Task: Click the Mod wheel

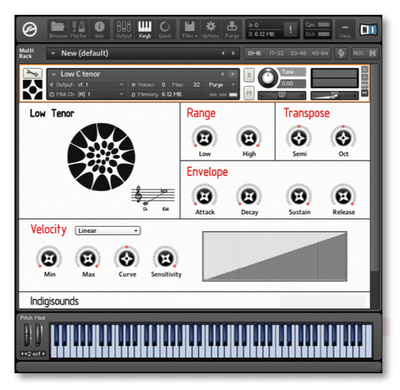Action: pyautogui.click(x=39, y=335)
